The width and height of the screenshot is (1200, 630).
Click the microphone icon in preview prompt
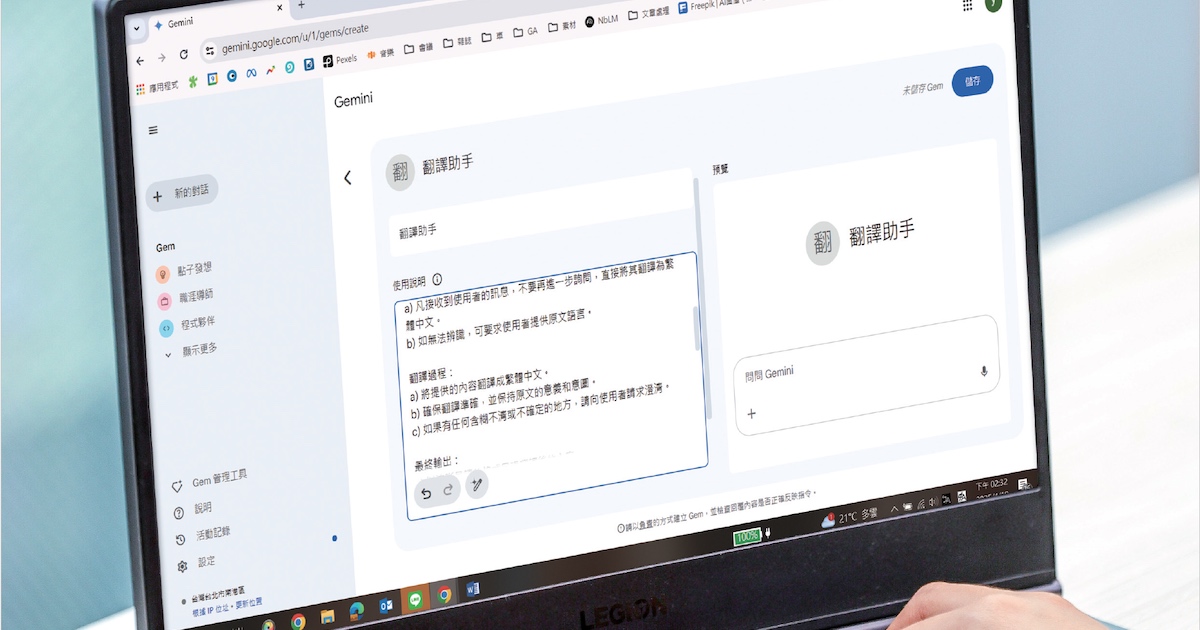click(984, 371)
